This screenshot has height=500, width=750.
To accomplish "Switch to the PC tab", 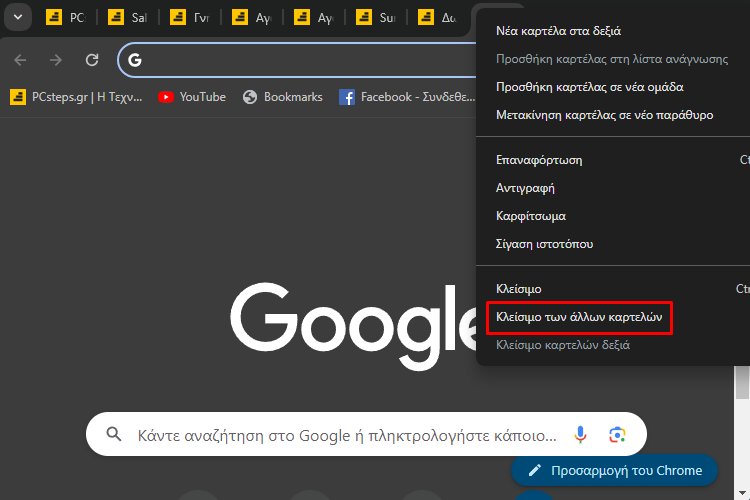I will [66, 18].
